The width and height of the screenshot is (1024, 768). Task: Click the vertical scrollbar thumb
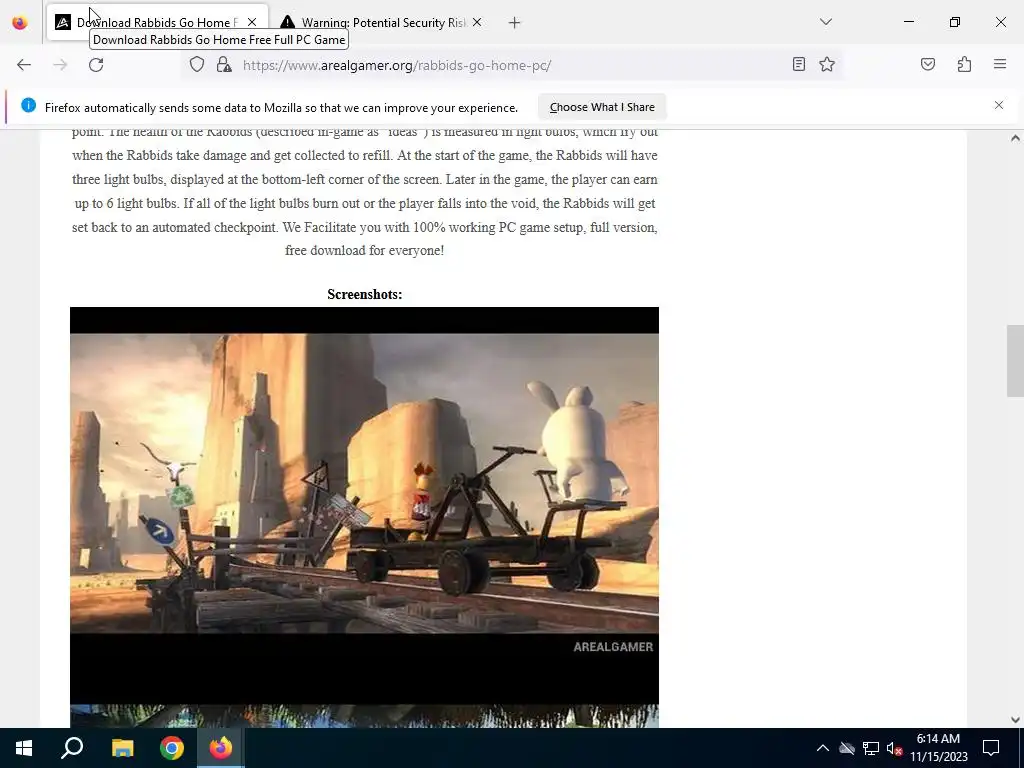point(1015,360)
